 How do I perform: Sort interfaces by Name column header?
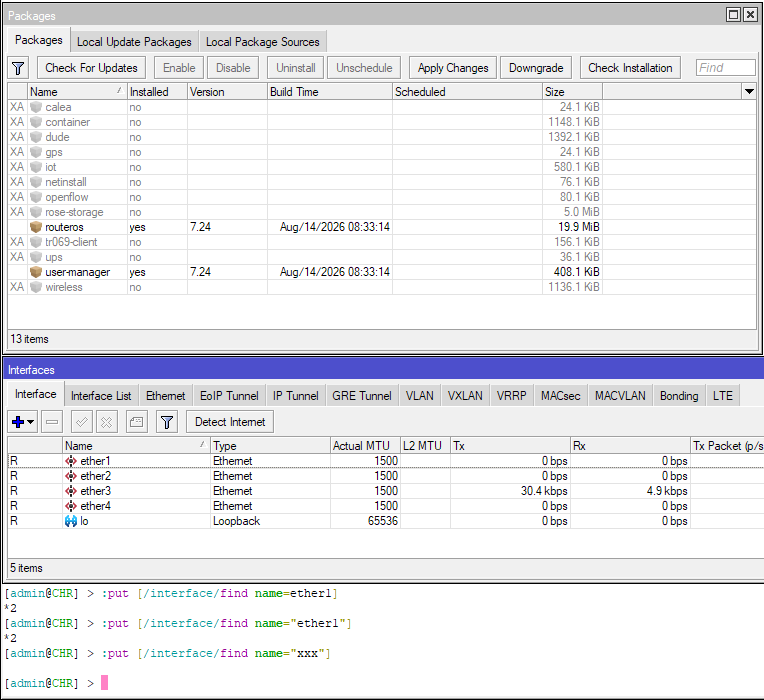(136, 446)
